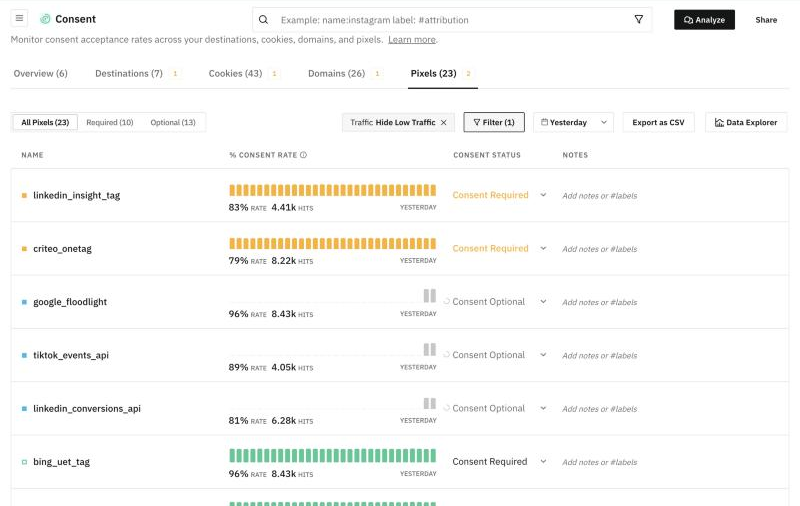Click the Domains tab warning badge
The image size is (800, 506).
click(x=377, y=73)
